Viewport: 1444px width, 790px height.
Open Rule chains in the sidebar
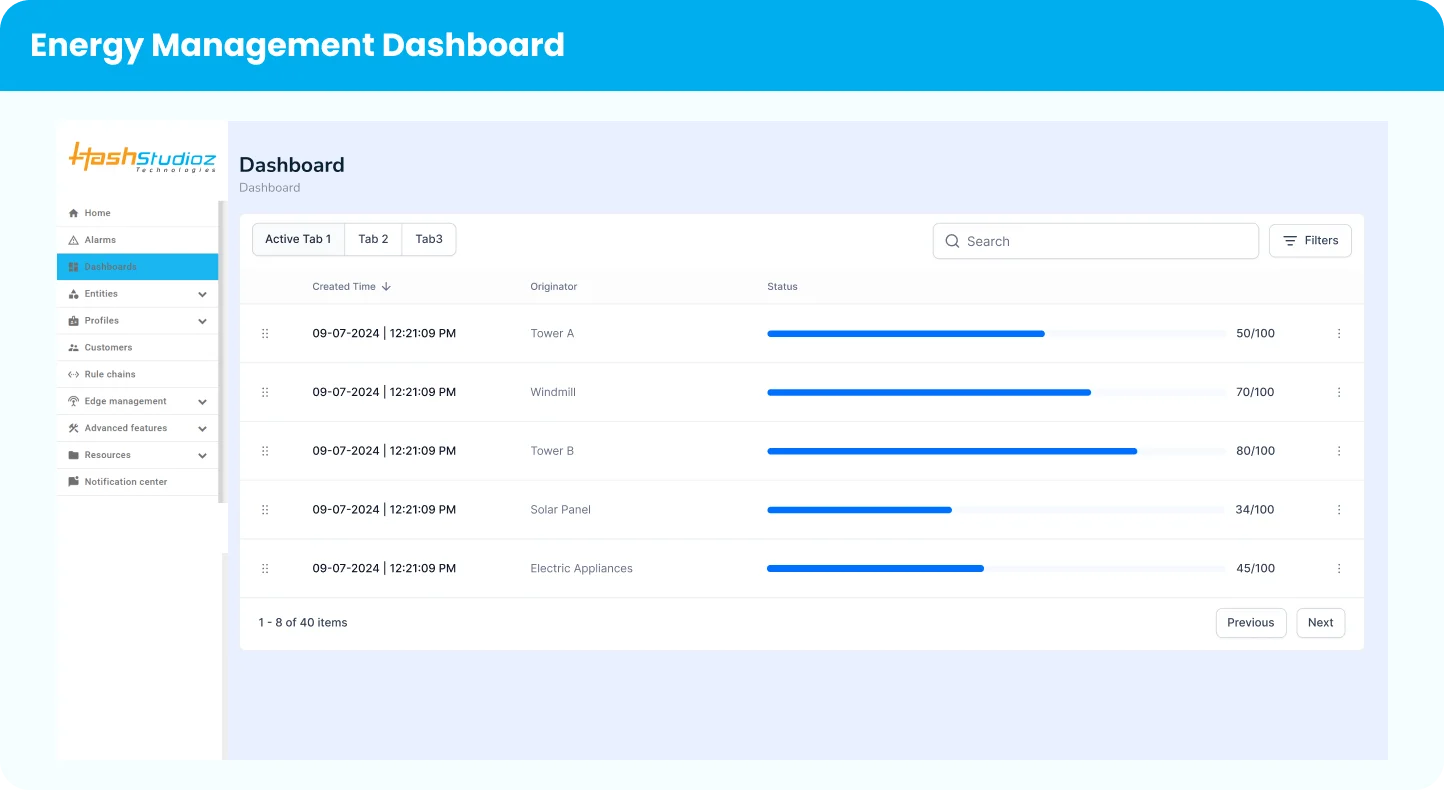pyautogui.click(x=137, y=374)
